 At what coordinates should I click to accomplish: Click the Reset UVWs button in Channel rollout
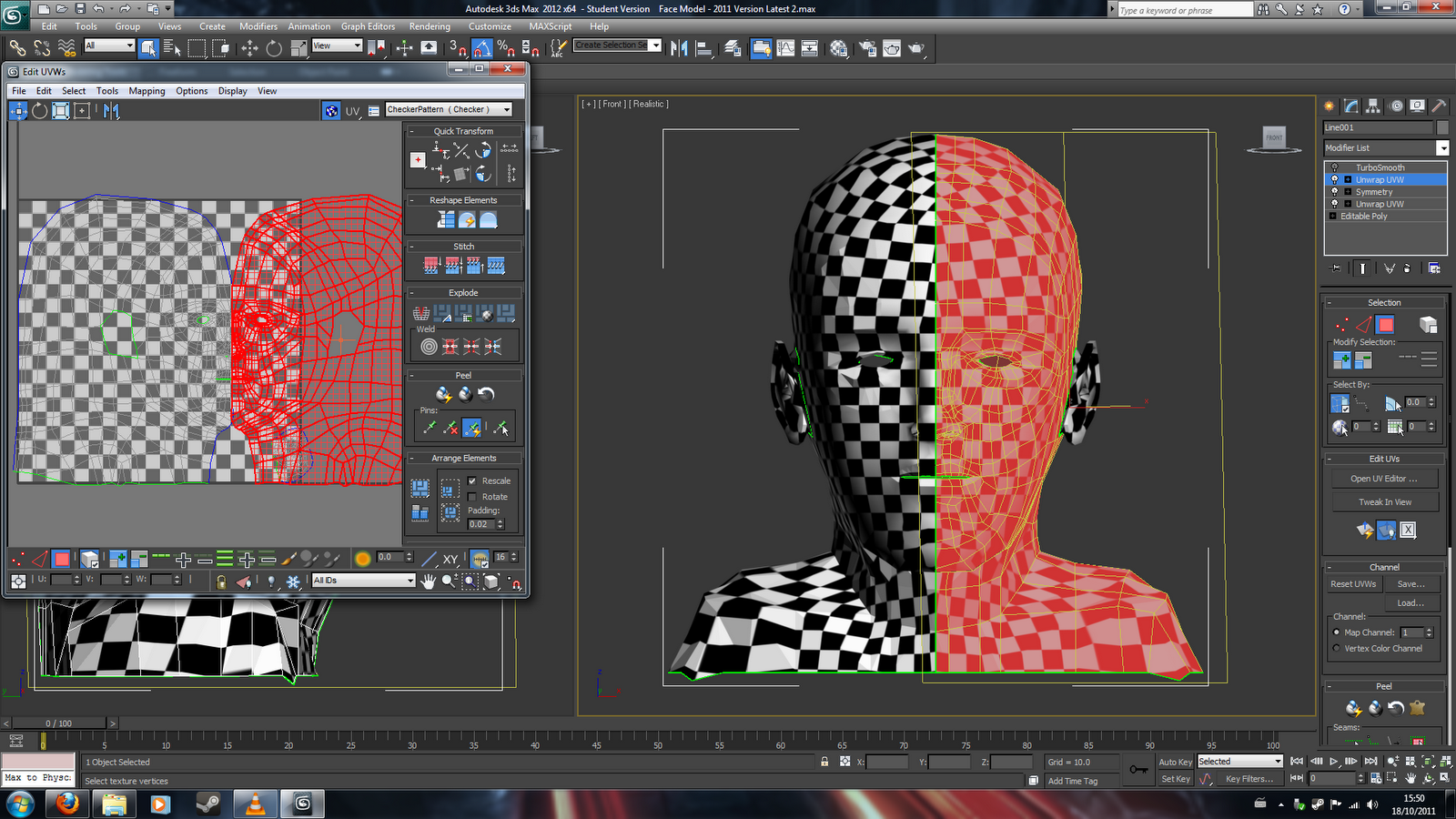click(x=1353, y=583)
